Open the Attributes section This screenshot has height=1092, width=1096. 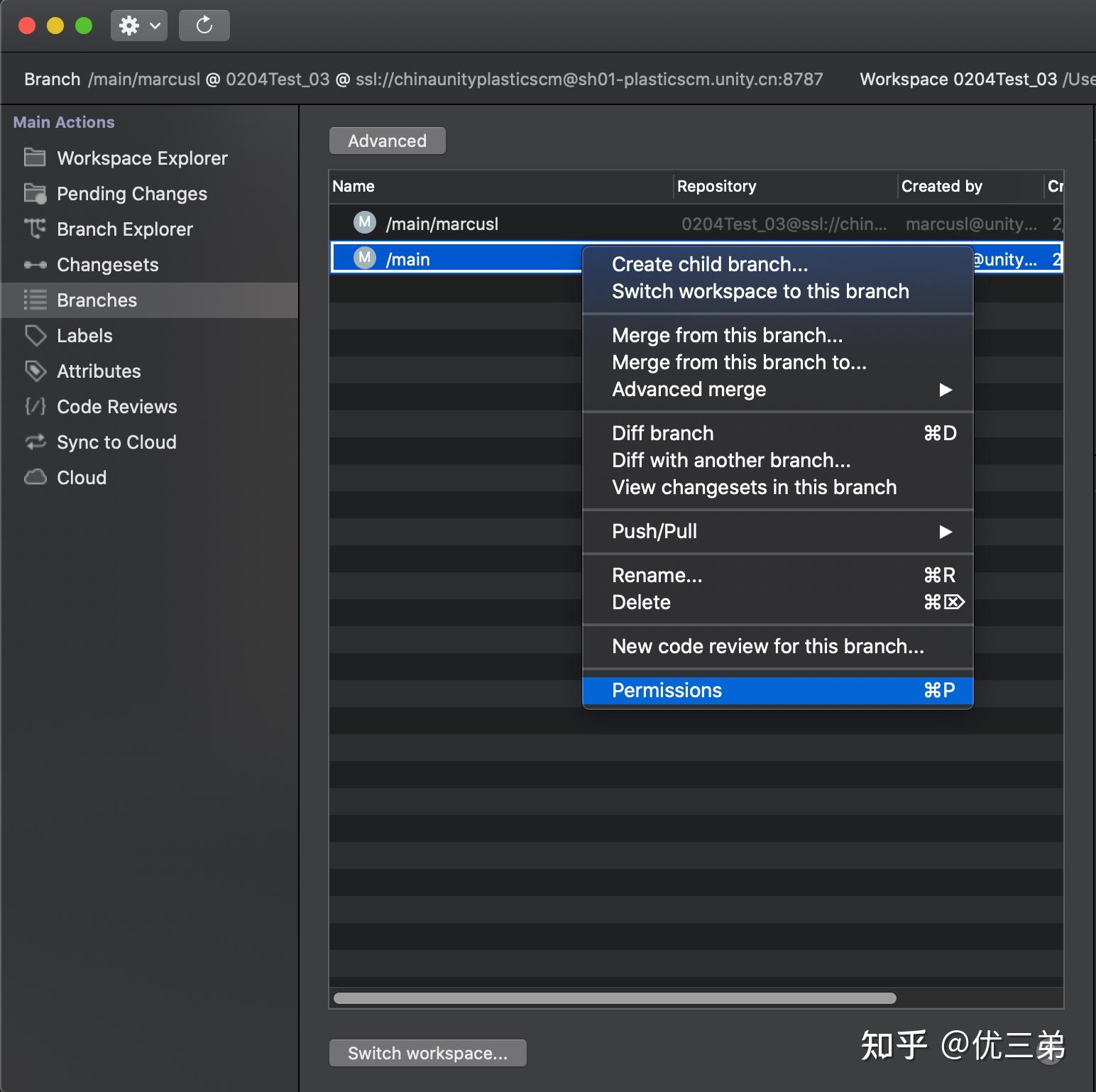pyautogui.click(x=98, y=371)
